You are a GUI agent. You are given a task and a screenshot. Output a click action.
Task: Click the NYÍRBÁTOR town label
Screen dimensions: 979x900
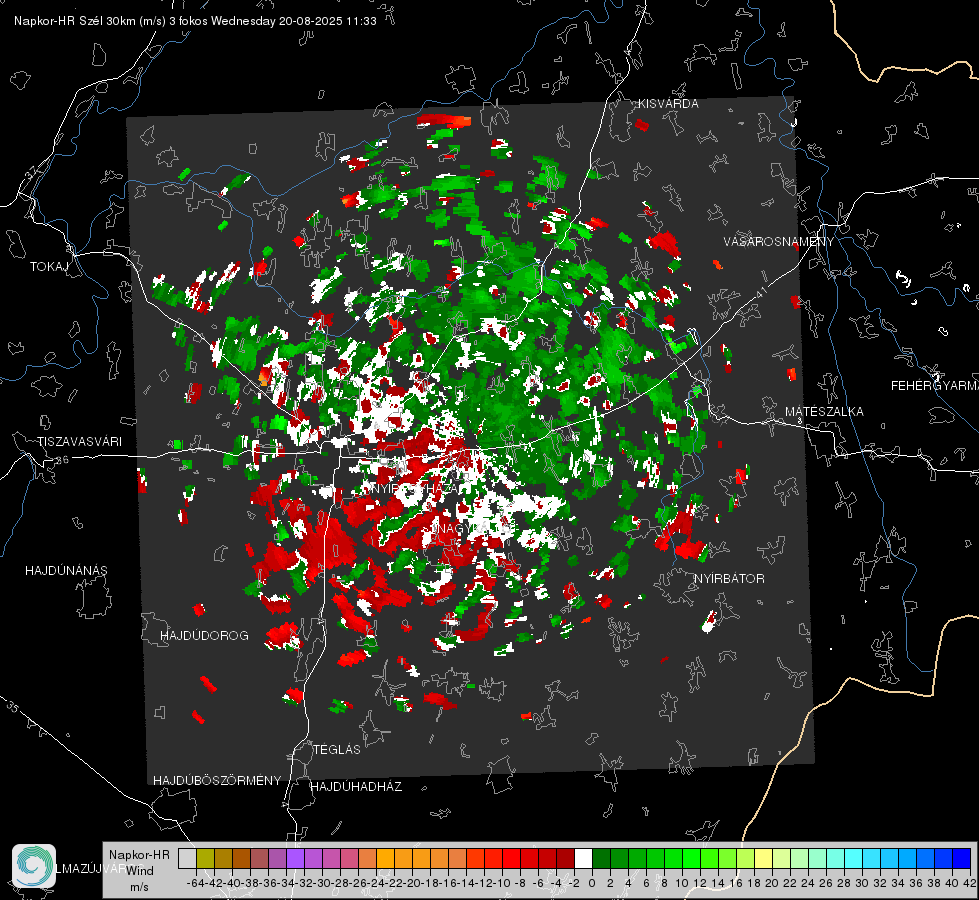pos(729,578)
